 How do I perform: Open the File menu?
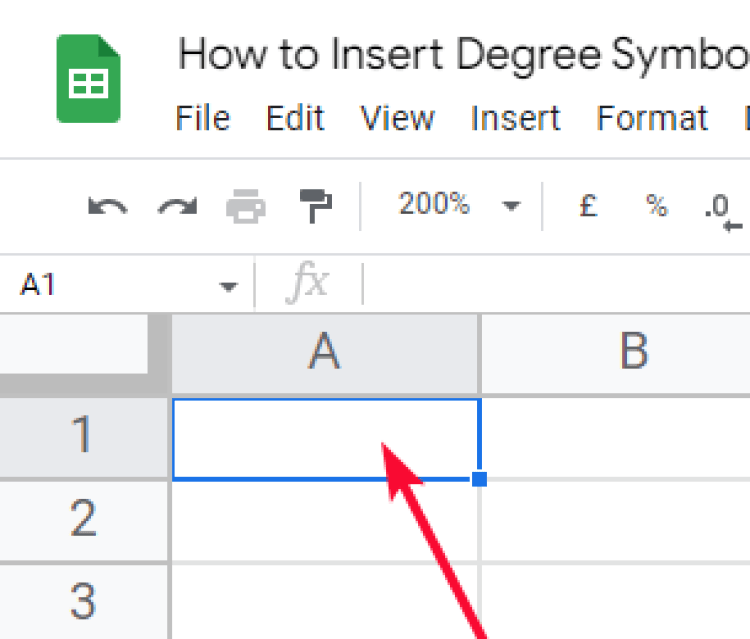click(x=202, y=118)
